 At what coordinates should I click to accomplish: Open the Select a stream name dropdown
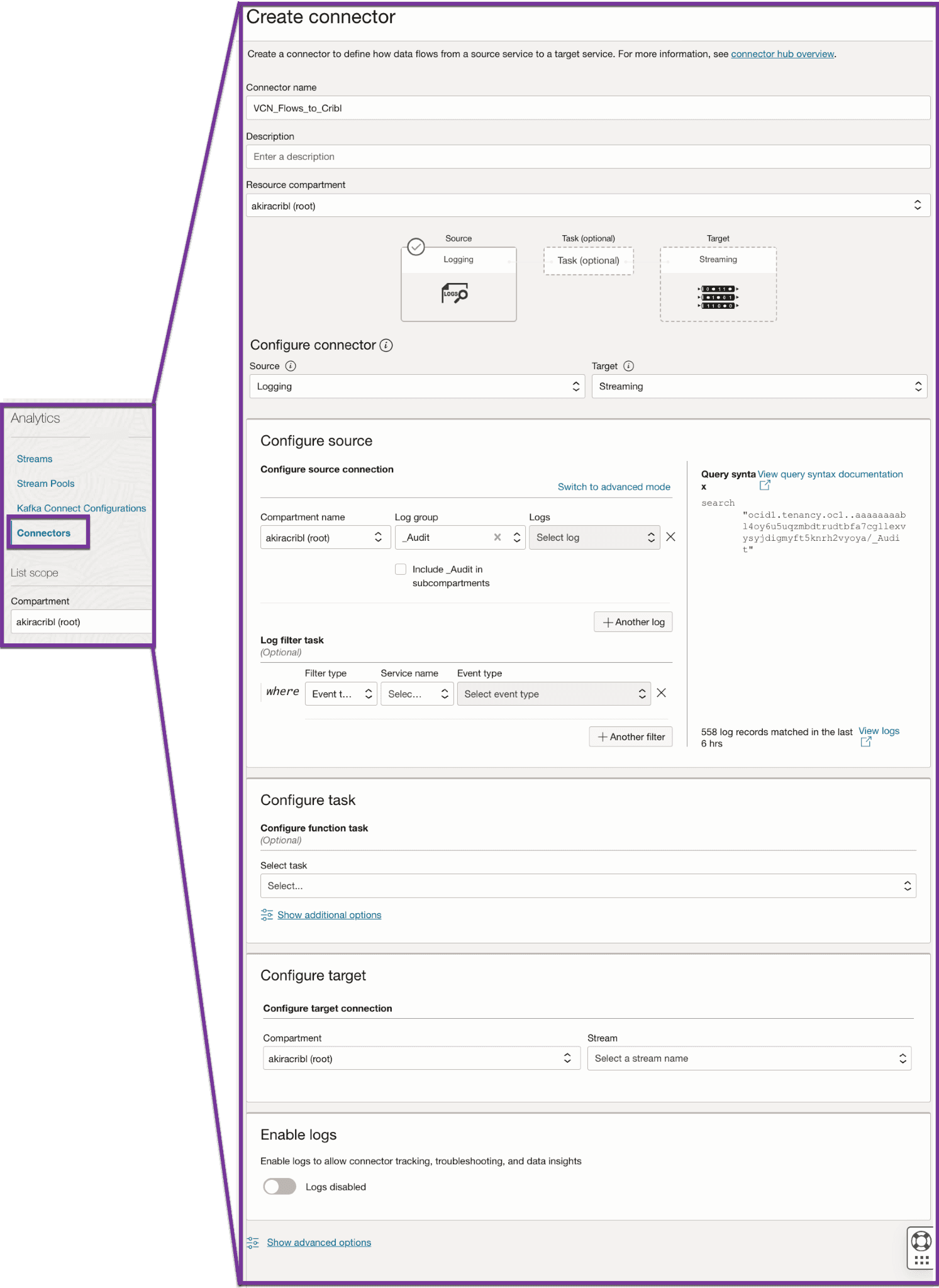tap(748, 1058)
